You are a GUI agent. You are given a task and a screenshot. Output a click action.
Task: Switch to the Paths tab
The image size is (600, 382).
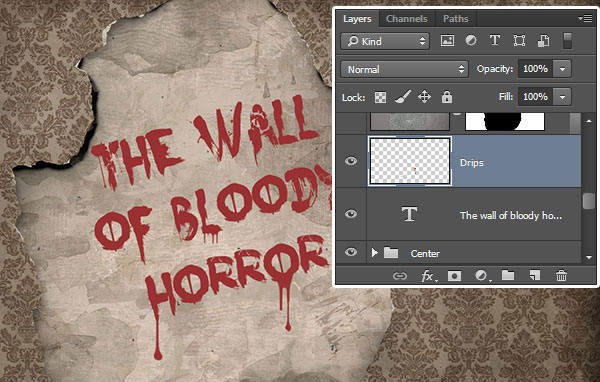pos(455,19)
